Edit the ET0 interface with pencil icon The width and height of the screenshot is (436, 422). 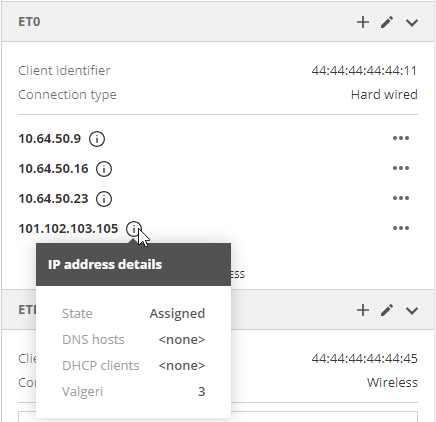(387, 22)
